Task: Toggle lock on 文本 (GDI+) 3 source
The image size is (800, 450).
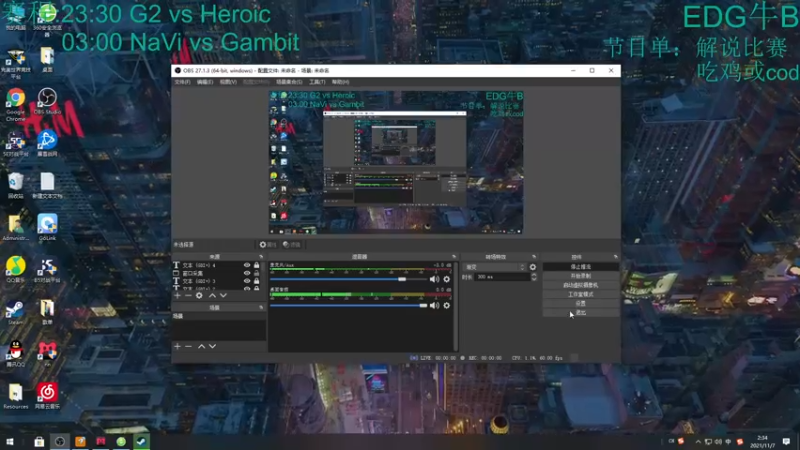Action: pos(257,281)
